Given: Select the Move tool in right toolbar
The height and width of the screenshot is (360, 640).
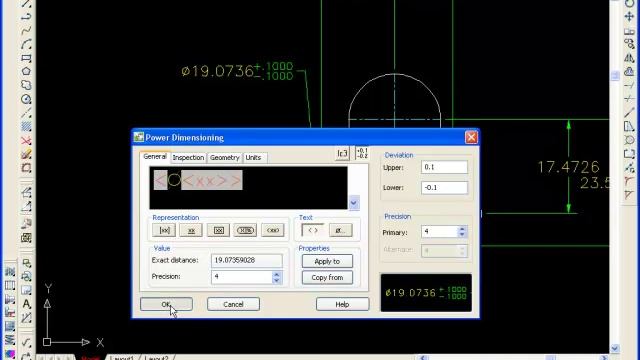Looking at the screenshot, I should pyautogui.click(x=629, y=16).
